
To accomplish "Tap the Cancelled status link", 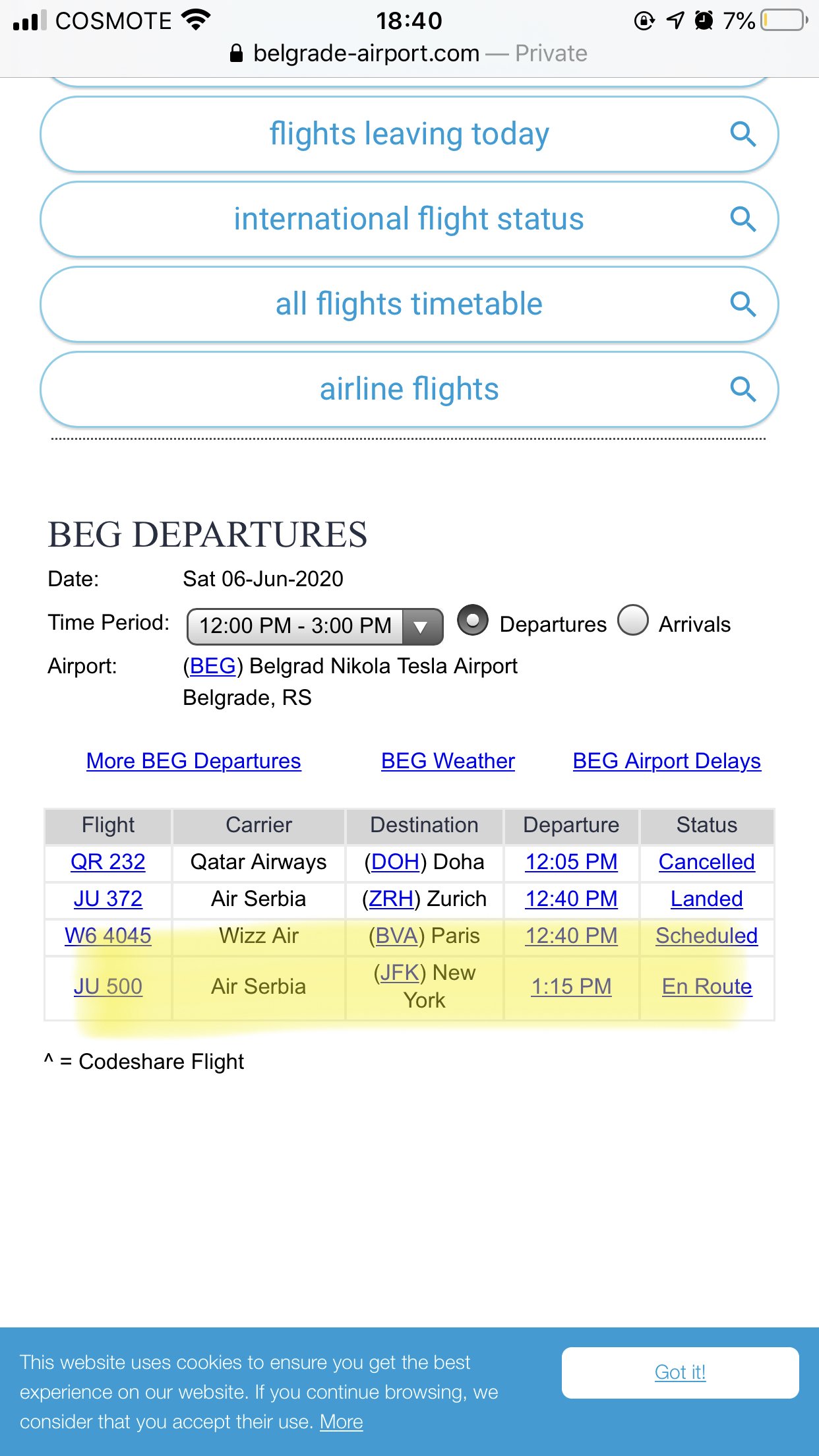I will click(706, 862).
